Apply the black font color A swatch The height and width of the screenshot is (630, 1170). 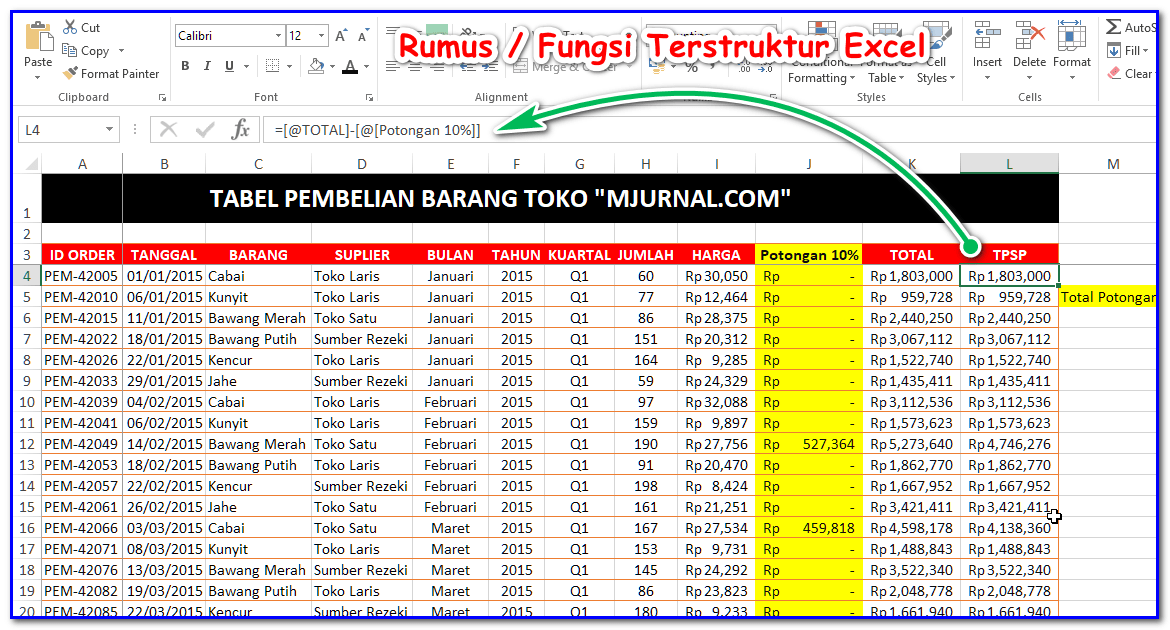(x=350, y=66)
